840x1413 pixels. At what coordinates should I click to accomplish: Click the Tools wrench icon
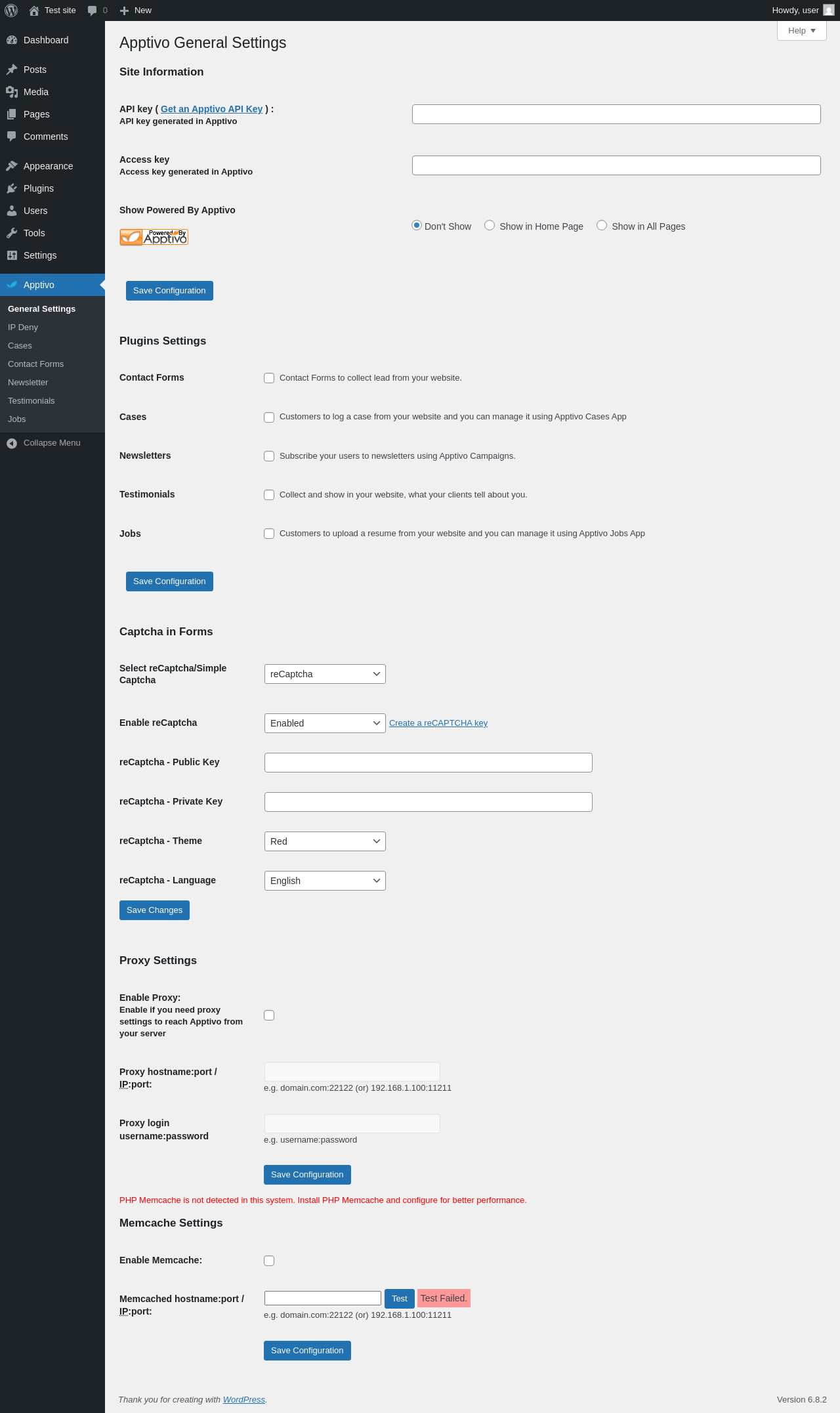12,233
